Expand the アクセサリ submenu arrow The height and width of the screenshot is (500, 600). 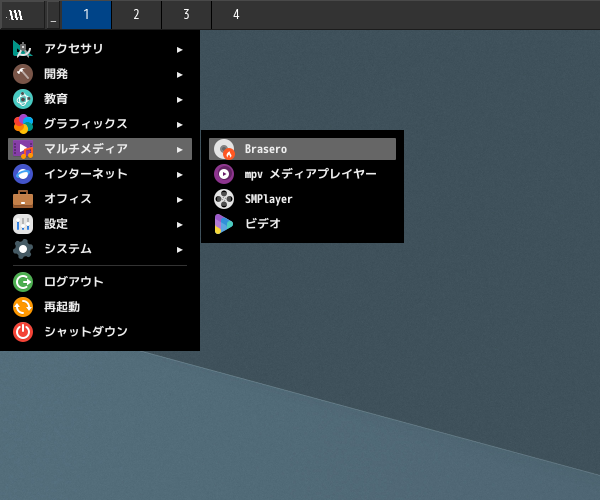(179, 50)
